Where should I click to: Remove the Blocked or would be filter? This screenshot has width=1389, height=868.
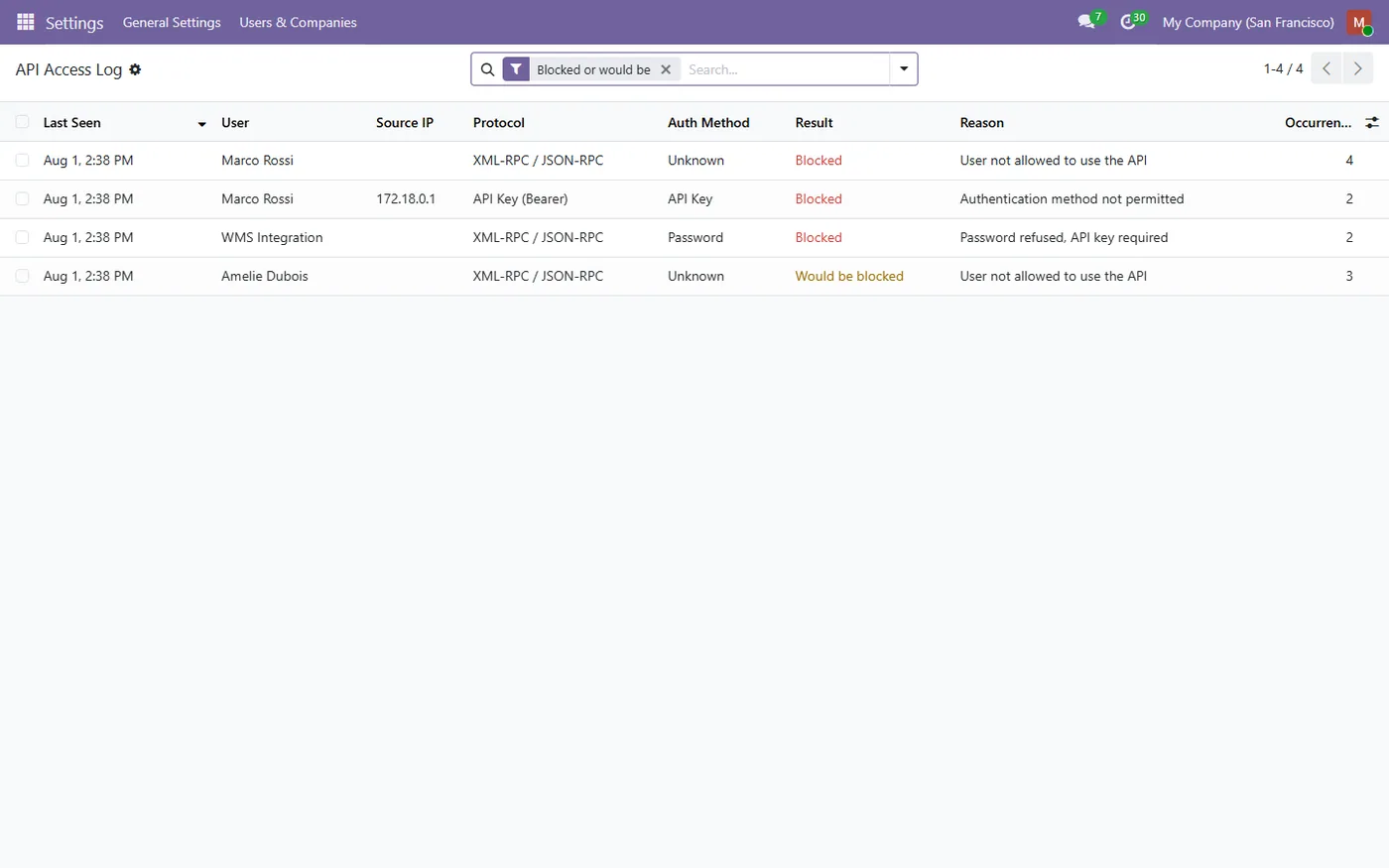point(666,69)
